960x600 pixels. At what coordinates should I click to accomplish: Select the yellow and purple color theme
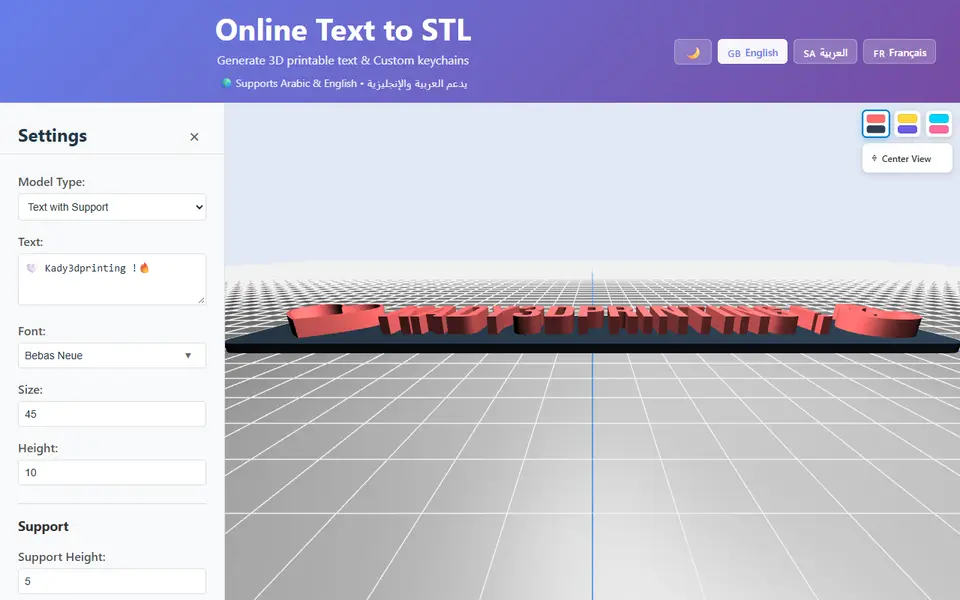pyautogui.click(x=907, y=124)
